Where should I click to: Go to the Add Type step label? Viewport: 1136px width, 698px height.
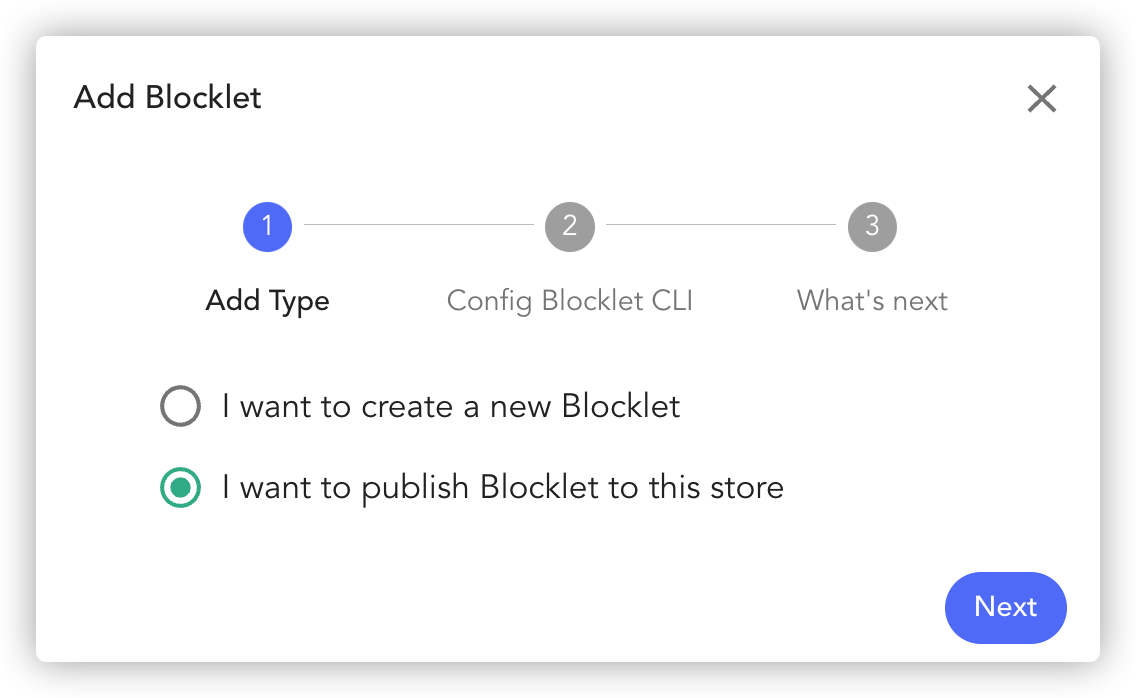[x=267, y=301]
